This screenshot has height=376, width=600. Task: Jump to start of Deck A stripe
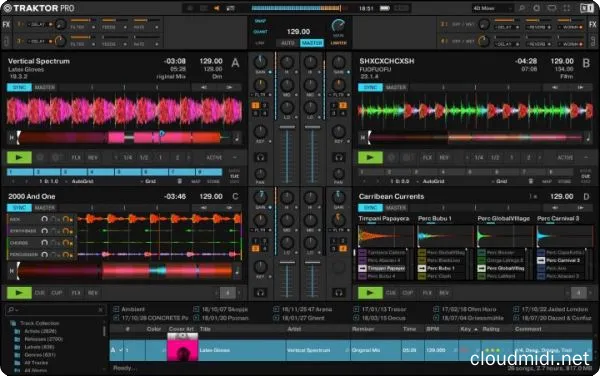[x=11, y=137]
